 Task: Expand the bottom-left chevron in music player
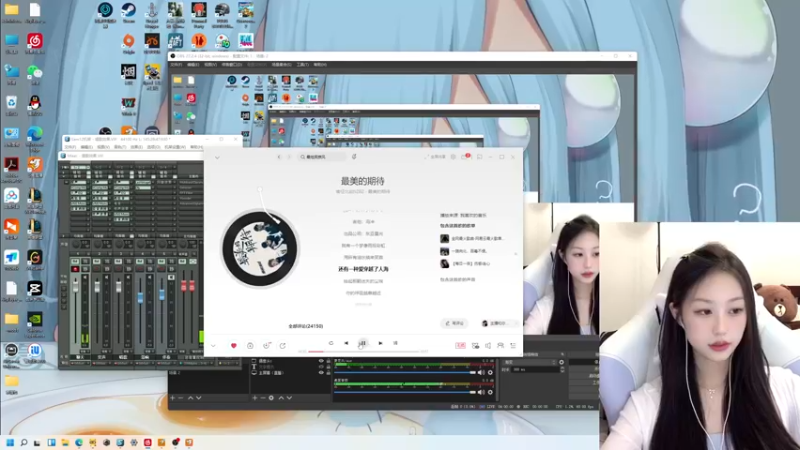[213, 346]
